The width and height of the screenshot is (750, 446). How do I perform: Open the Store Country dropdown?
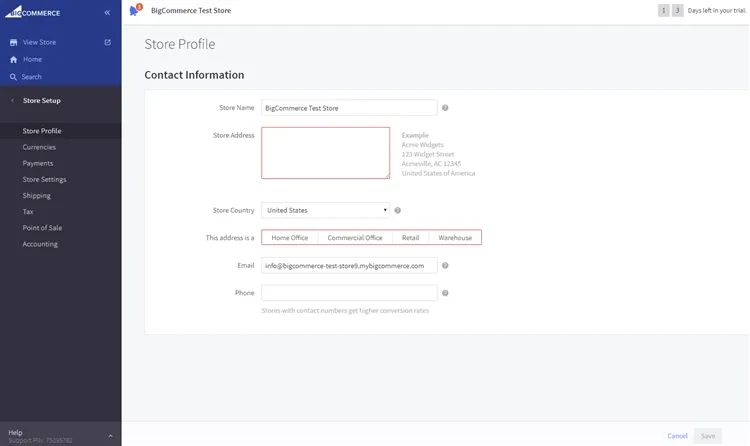pyautogui.click(x=325, y=210)
